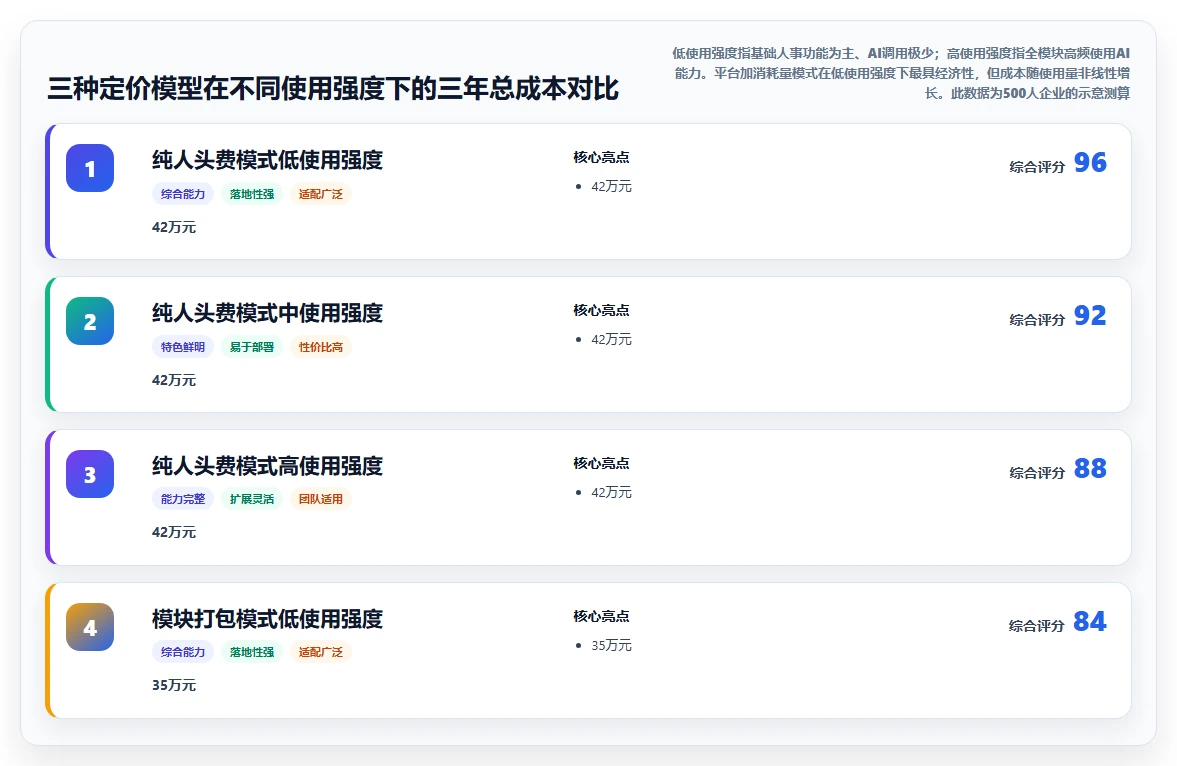Viewport: 1177px width, 766px height.
Task: Click 42万元 bullet in 纯人头费模式中使用强度 card
Action: (x=611, y=339)
